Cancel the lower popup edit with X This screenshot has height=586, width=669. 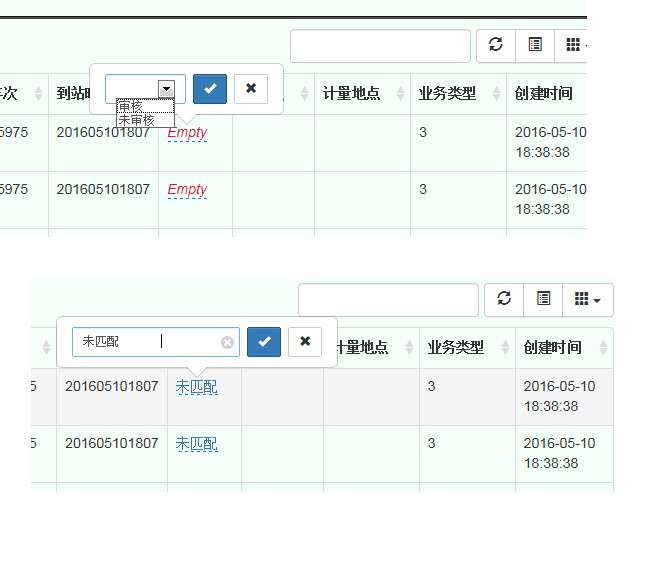point(305,341)
